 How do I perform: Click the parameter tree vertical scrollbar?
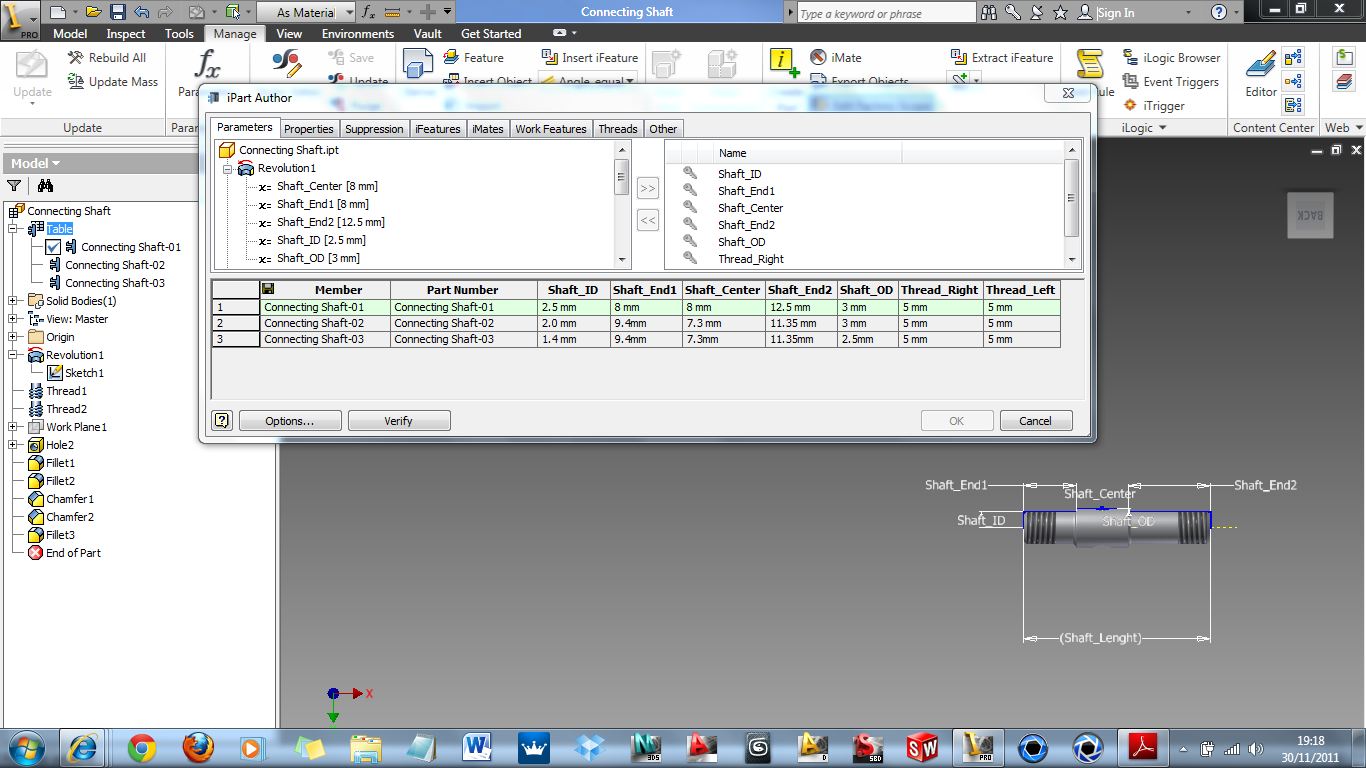click(x=622, y=204)
